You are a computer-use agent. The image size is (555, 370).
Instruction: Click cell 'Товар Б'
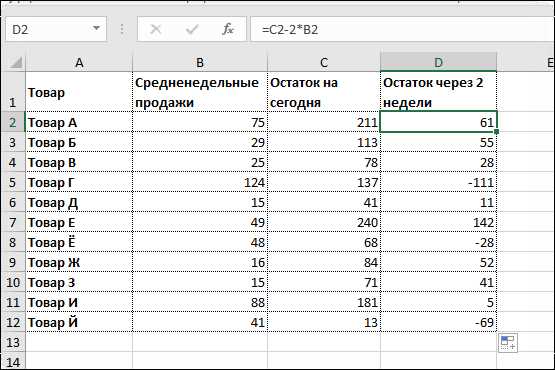pos(79,142)
